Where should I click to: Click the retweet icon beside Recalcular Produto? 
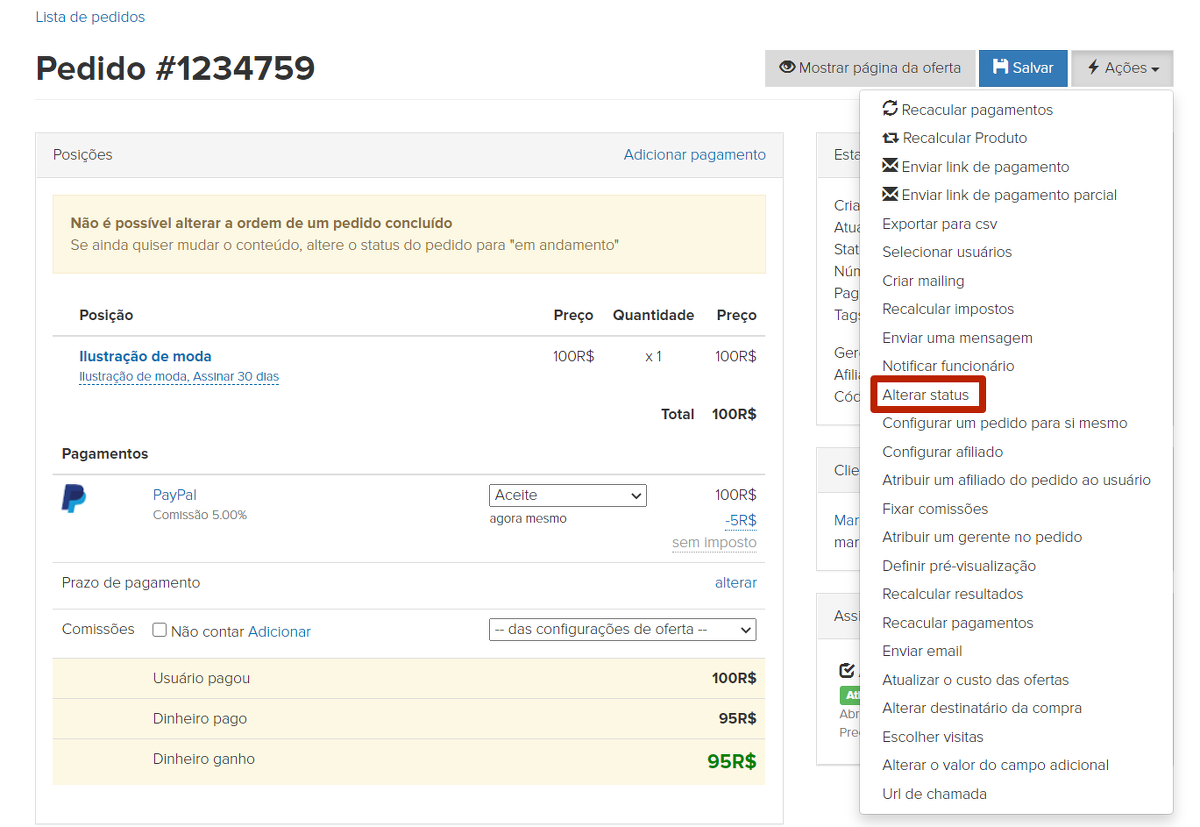890,138
